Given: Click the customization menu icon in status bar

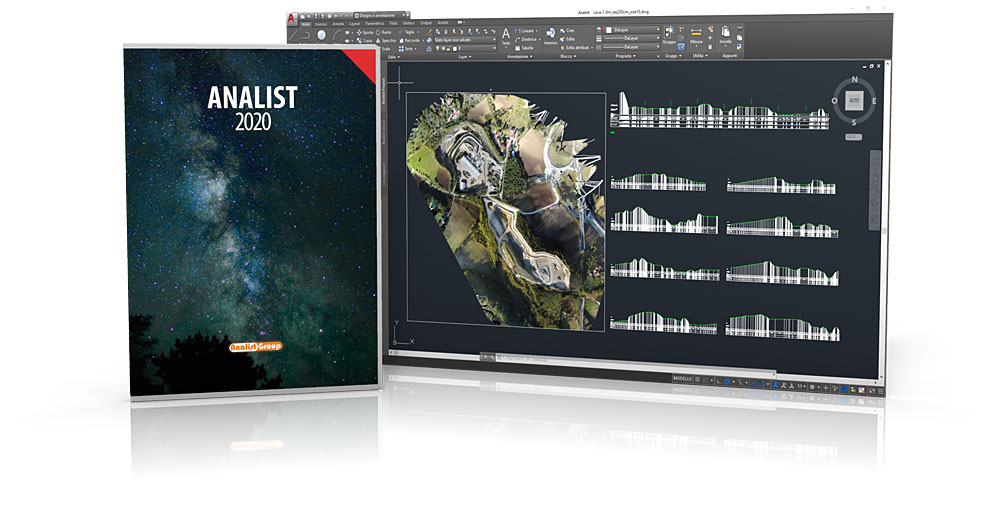Looking at the screenshot, I should [x=881, y=391].
